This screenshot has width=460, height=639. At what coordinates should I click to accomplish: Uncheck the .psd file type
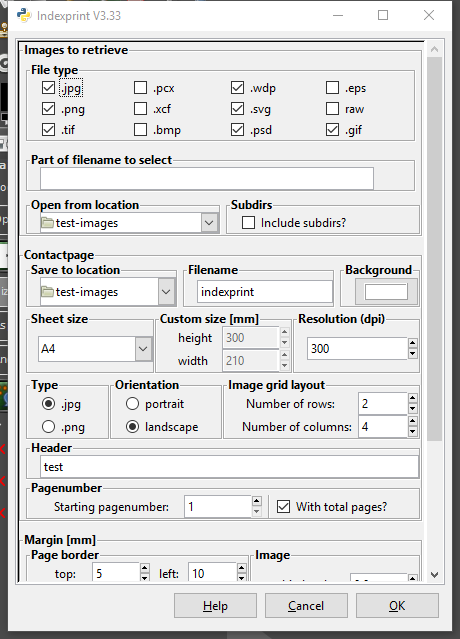tap(238, 130)
